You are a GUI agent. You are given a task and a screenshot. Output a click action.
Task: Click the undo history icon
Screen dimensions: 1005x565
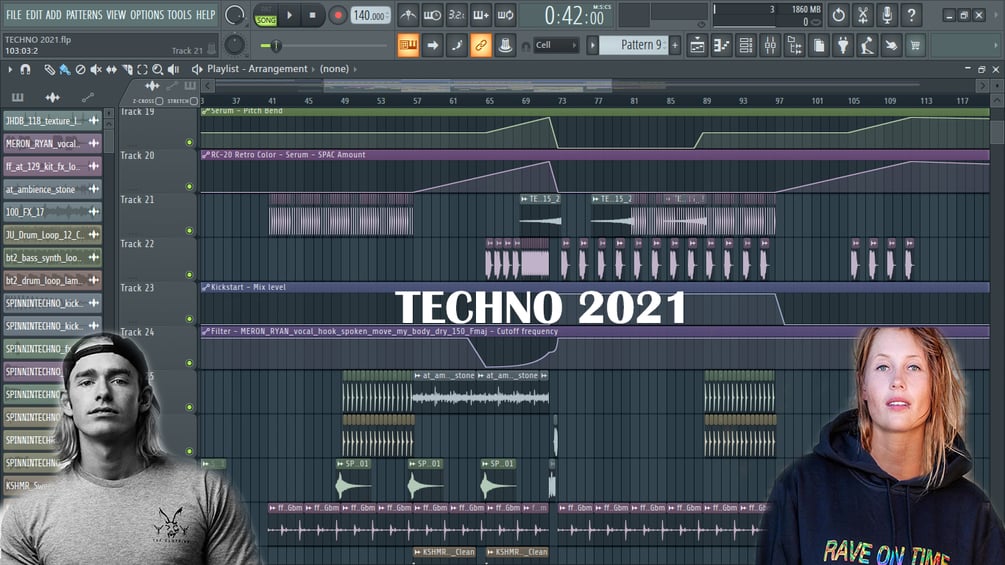pyautogui.click(x=838, y=15)
